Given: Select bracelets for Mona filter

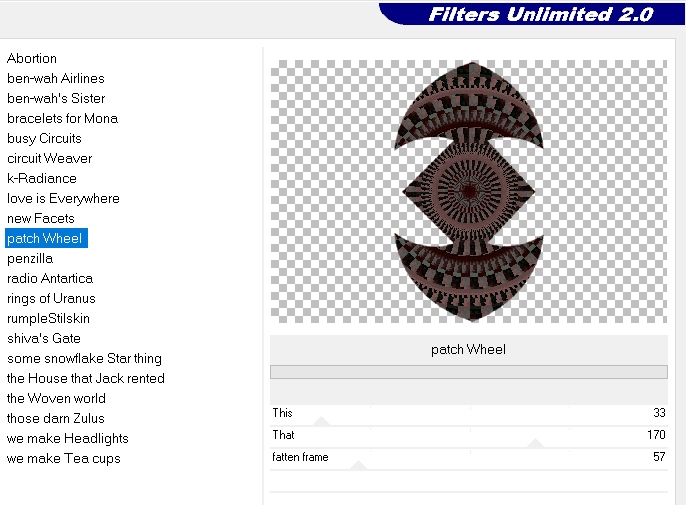Looking at the screenshot, I should 62,118.
